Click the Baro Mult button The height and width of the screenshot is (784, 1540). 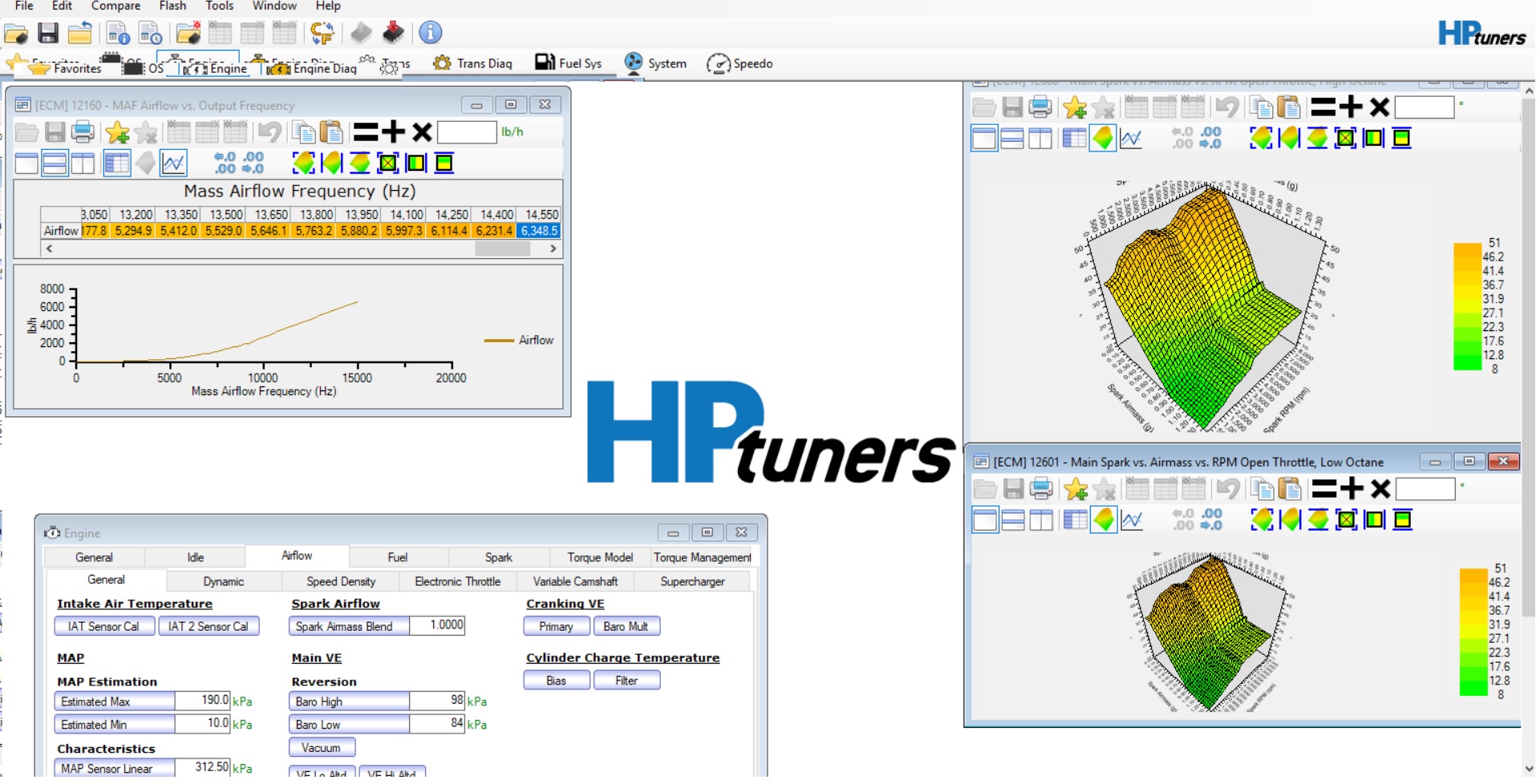tap(625, 626)
